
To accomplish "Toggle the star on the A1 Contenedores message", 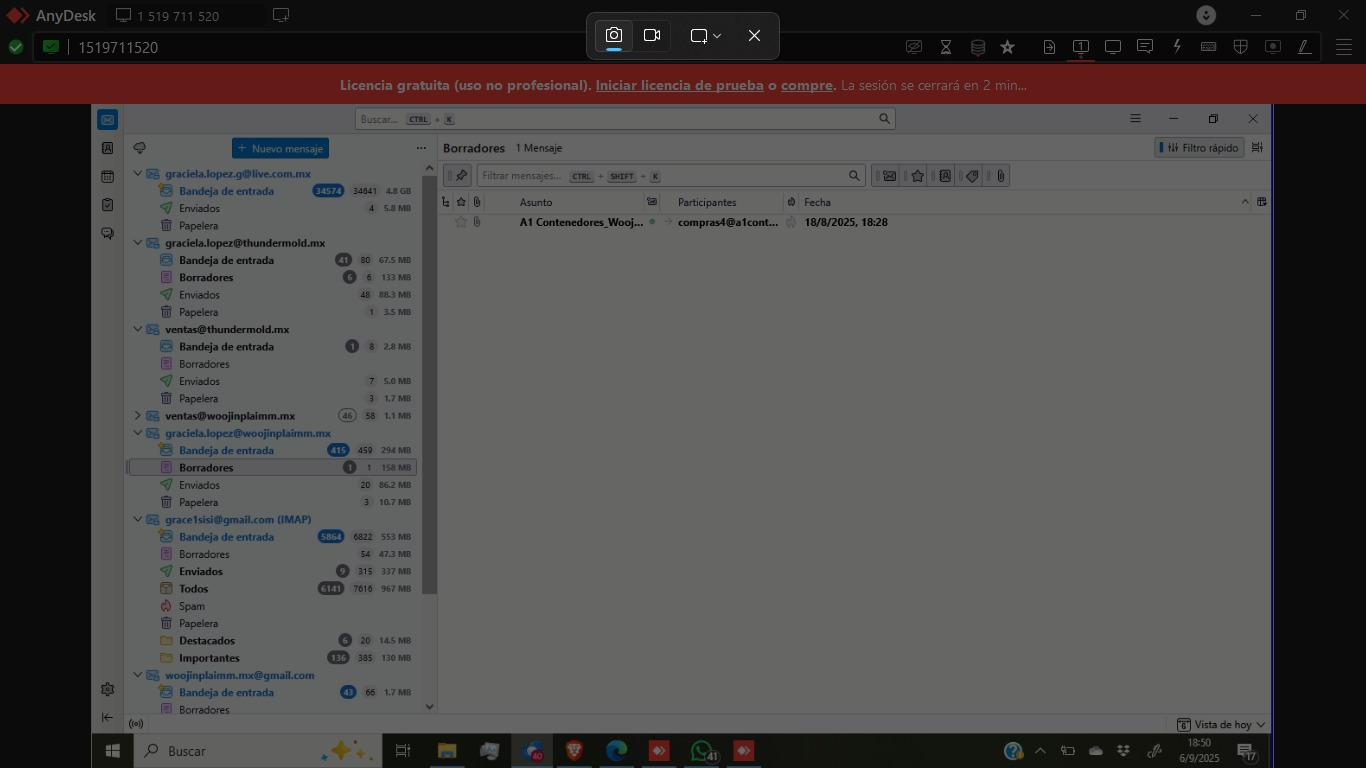I will point(461,222).
